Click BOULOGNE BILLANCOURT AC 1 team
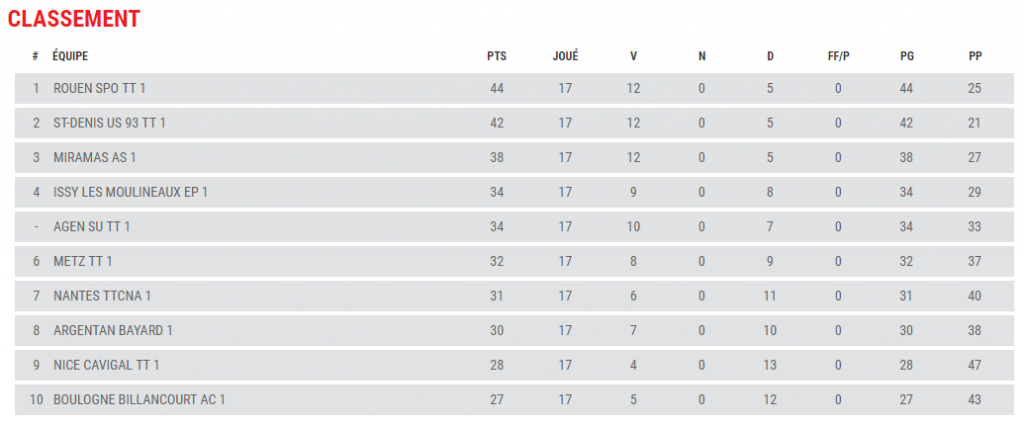The image size is (1024, 426). 139,400
